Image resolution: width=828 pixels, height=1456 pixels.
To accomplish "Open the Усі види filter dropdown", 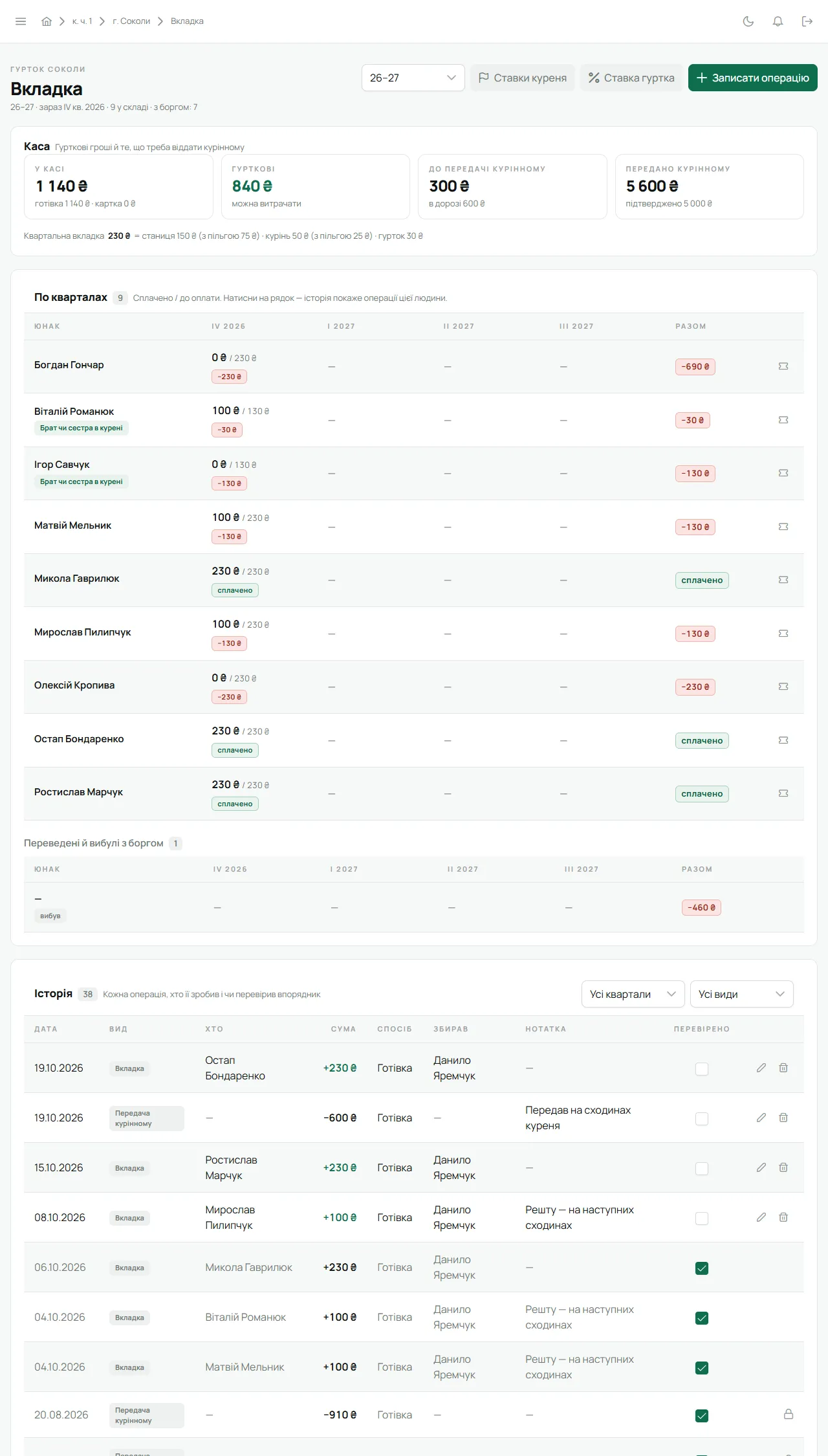I will tap(742, 994).
